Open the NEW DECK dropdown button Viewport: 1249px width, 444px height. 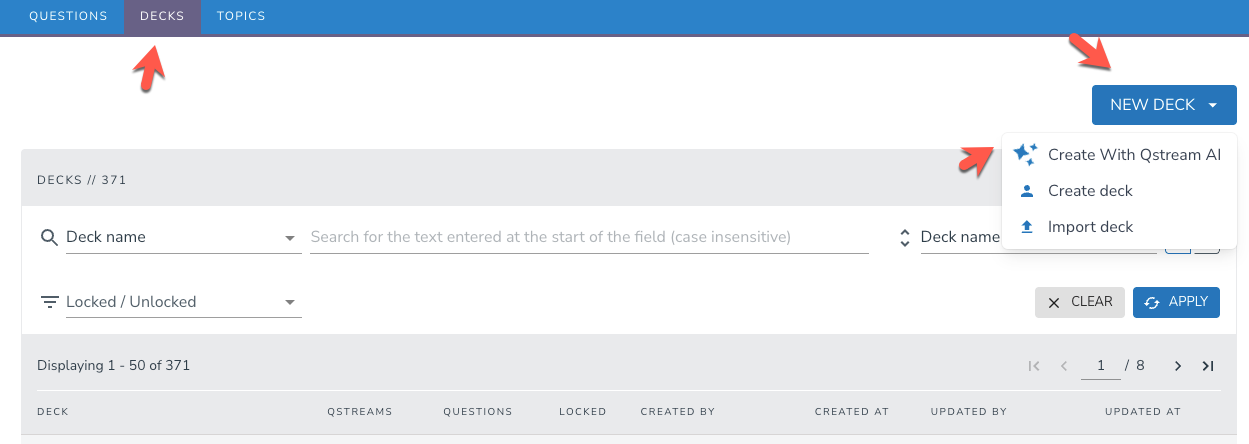[x=1164, y=105]
